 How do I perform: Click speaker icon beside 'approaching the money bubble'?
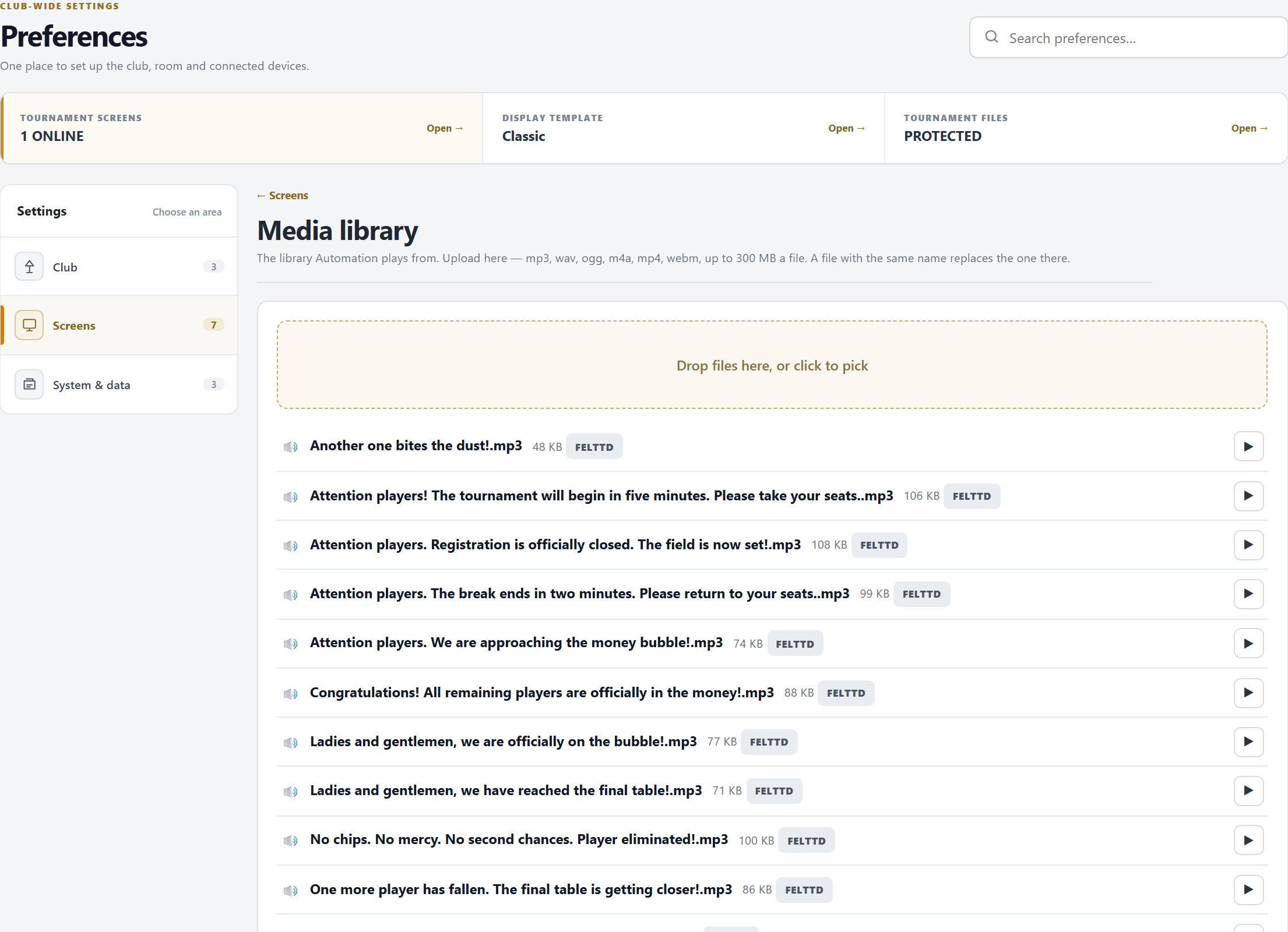click(290, 644)
